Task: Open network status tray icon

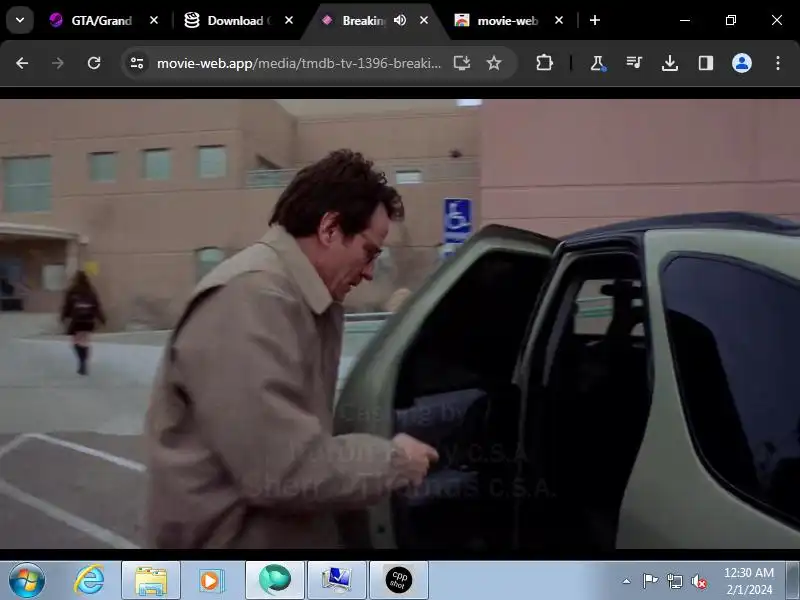Action: point(674,581)
